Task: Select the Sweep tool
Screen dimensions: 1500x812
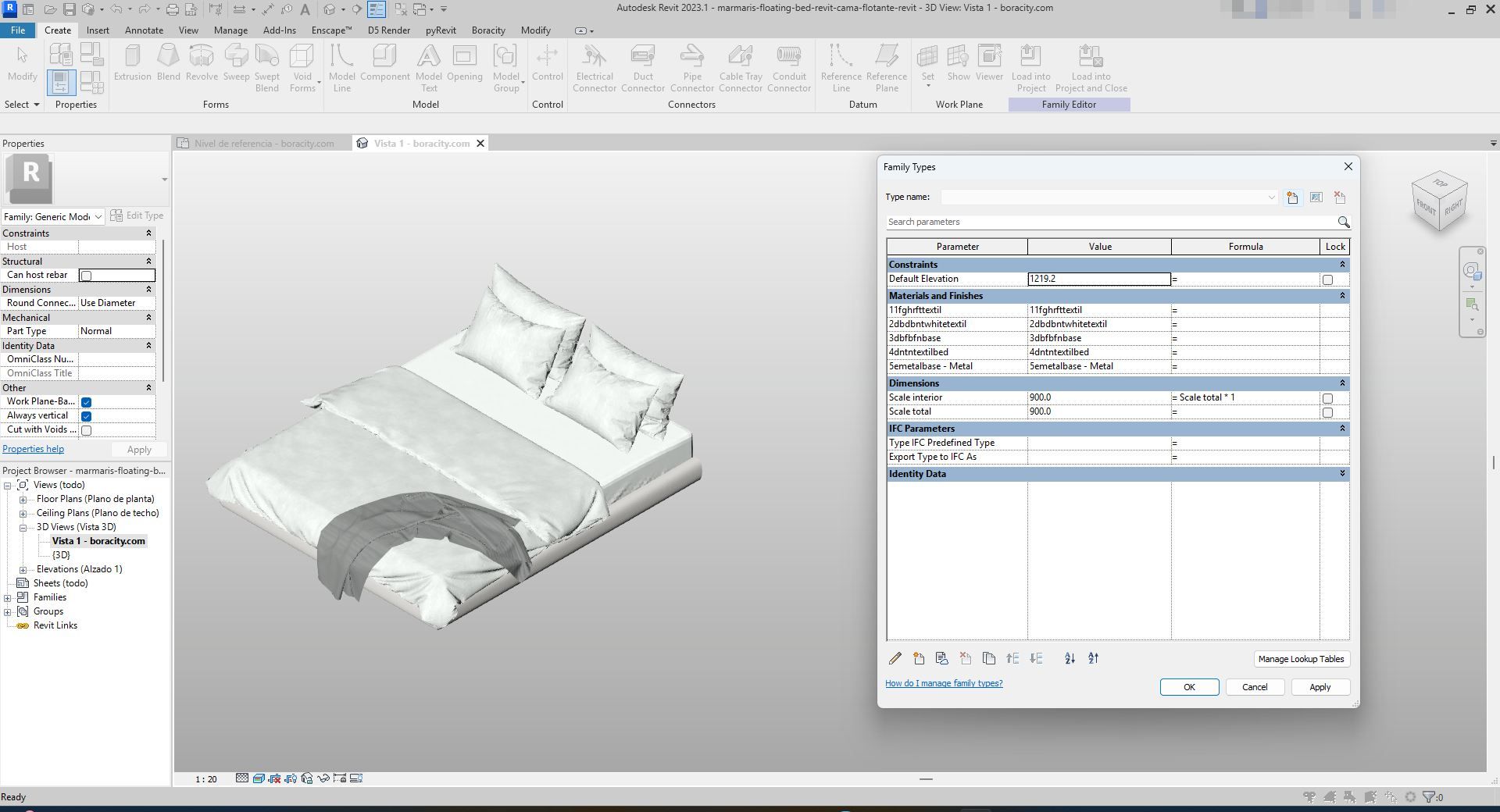Action: (x=236, y=62)
